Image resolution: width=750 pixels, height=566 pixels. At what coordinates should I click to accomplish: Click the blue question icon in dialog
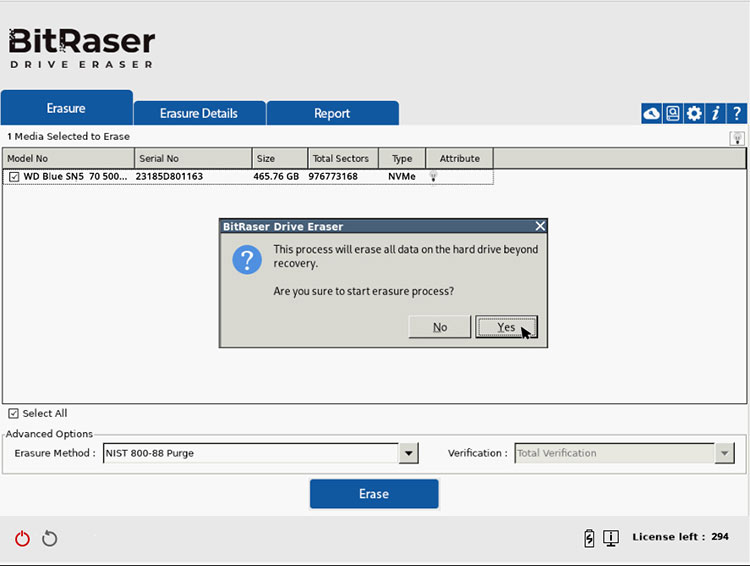click(247, 260)
